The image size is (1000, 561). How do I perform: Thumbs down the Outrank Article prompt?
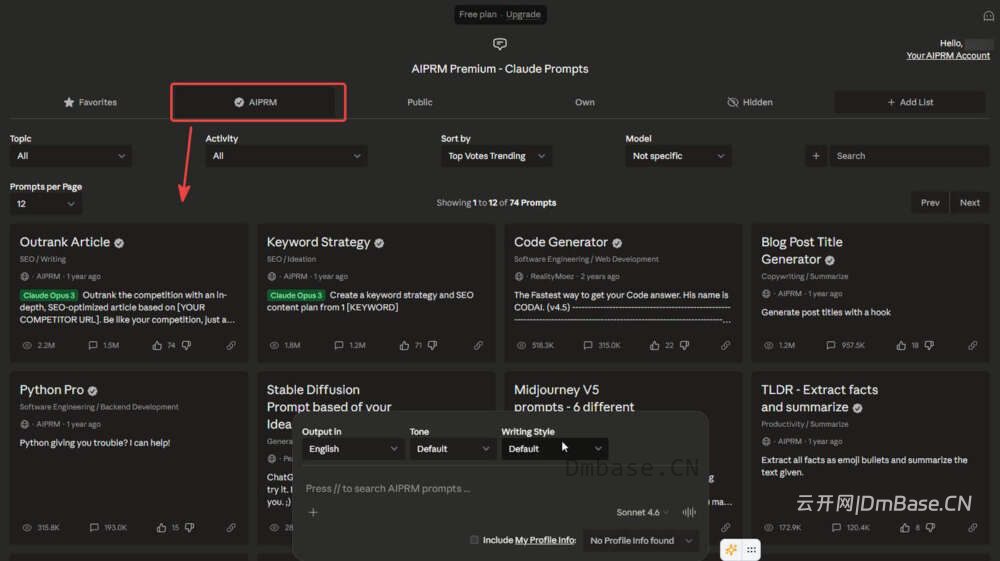[186, 345]
